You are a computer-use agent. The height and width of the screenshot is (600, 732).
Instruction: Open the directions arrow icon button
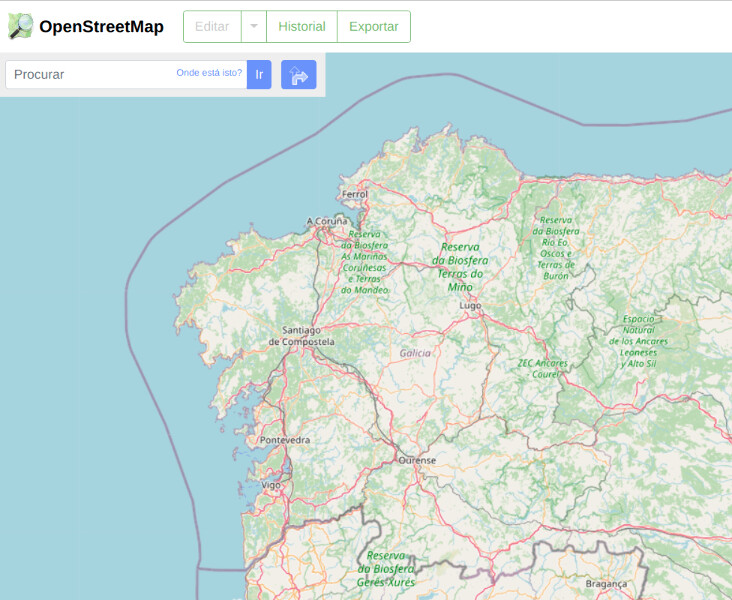coord(298,74)
